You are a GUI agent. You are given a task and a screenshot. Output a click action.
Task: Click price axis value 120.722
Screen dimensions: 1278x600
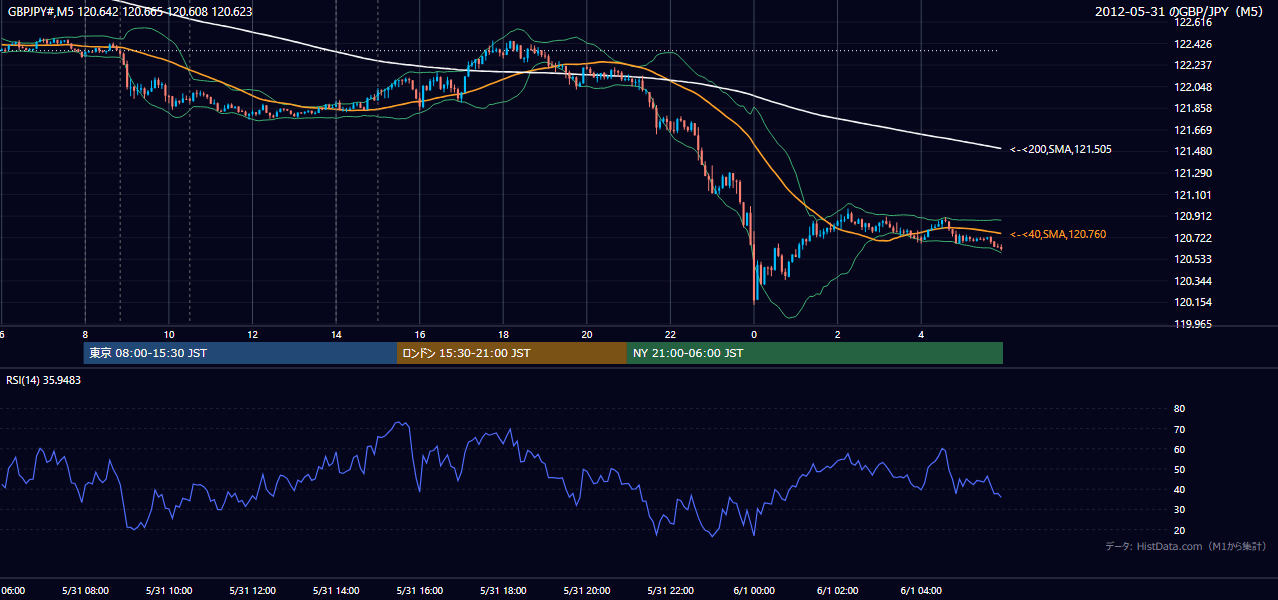pos(1192,238)
